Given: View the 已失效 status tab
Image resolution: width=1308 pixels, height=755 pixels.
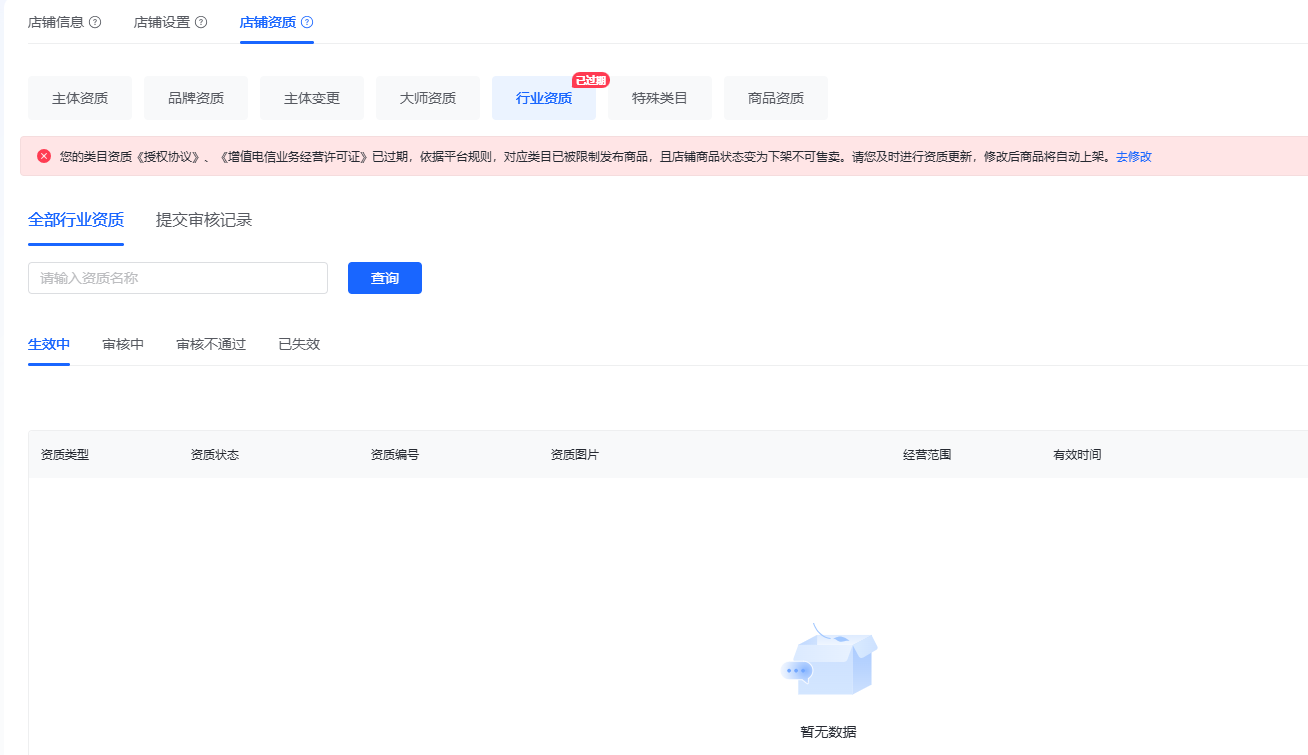Looking at the screenshot, I should (x=299, y=344).
